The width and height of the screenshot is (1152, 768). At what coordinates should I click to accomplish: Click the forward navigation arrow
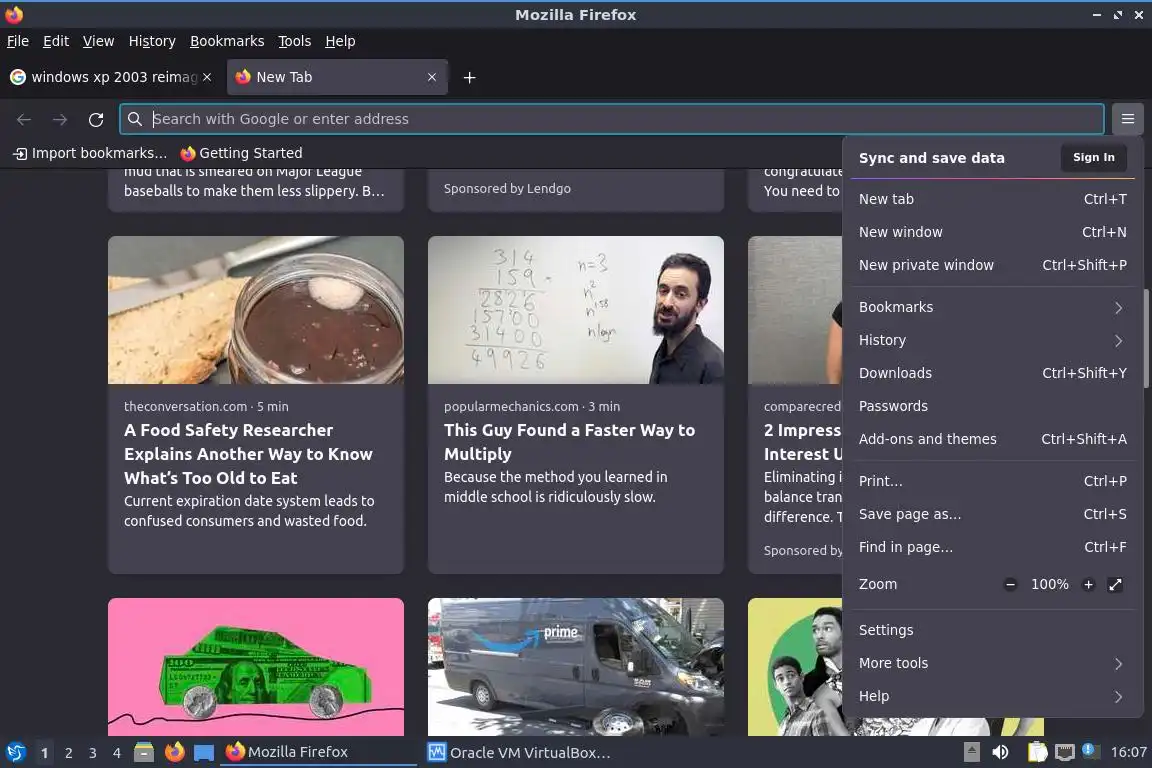[x=60, y=119]
